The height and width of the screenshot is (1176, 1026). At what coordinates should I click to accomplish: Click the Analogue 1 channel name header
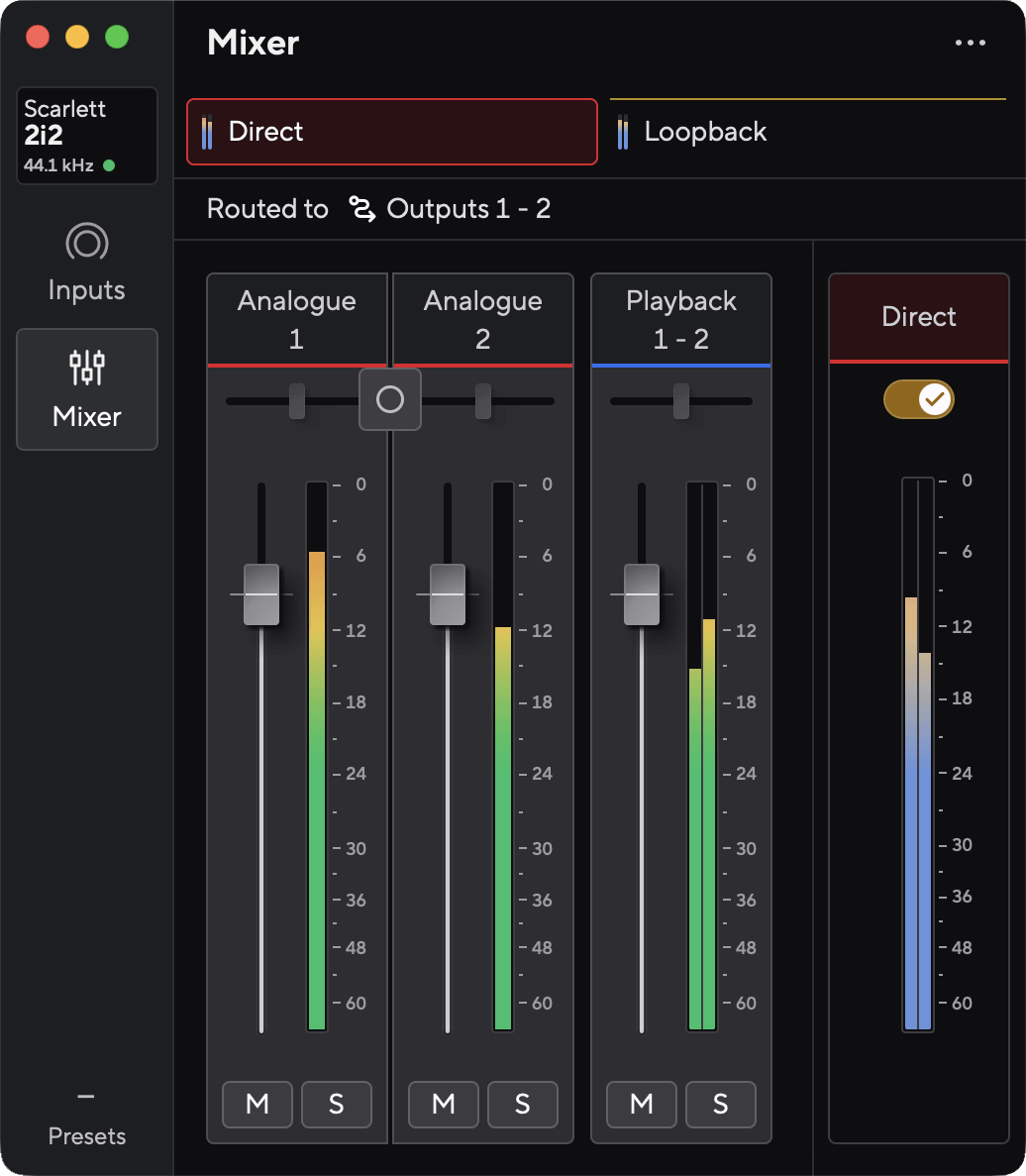[x=297, y=319]
